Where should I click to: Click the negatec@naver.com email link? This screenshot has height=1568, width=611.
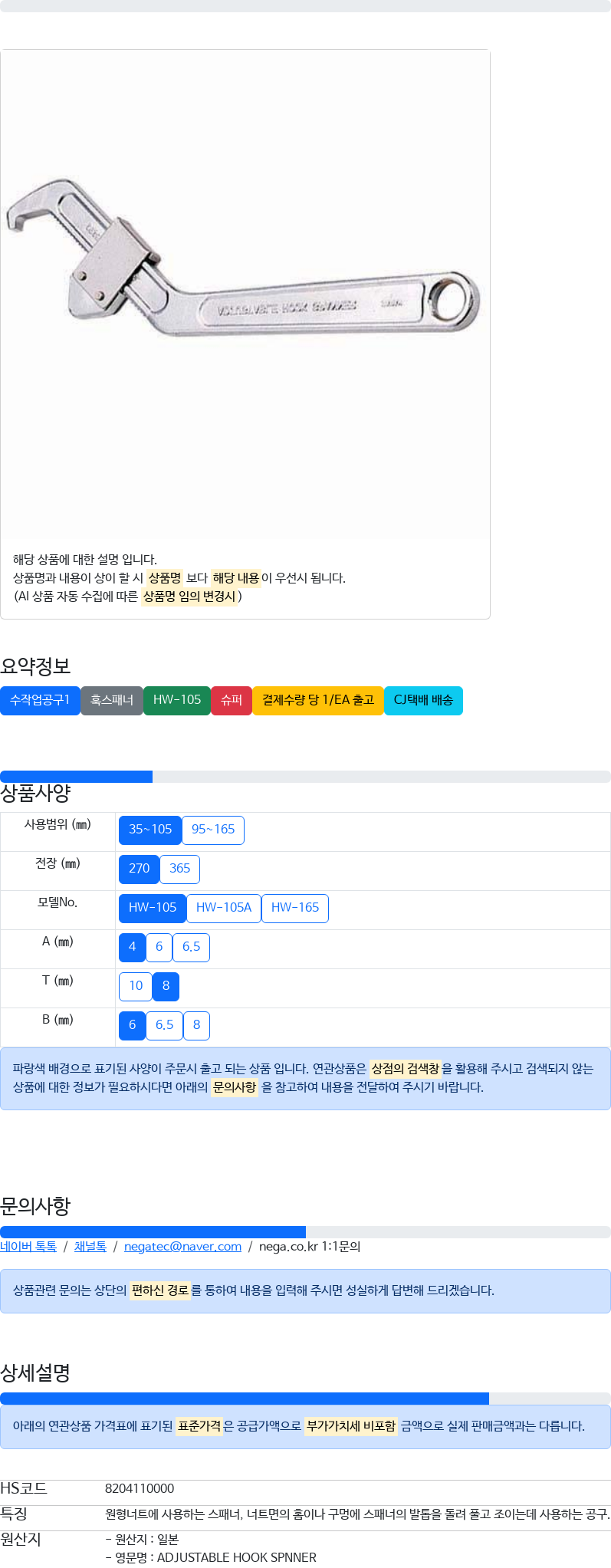tap(182, 1247)
